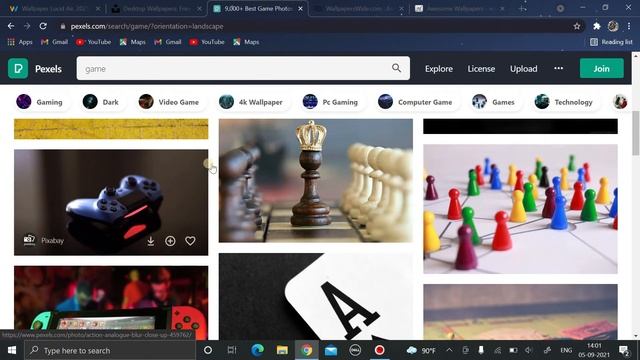Open the ace playing card photo
The image size is (640, 360).
click(x=316, y=296)
